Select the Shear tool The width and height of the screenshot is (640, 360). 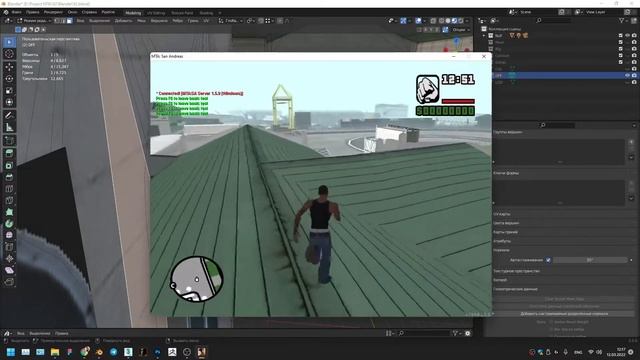(x=9, y=270)
